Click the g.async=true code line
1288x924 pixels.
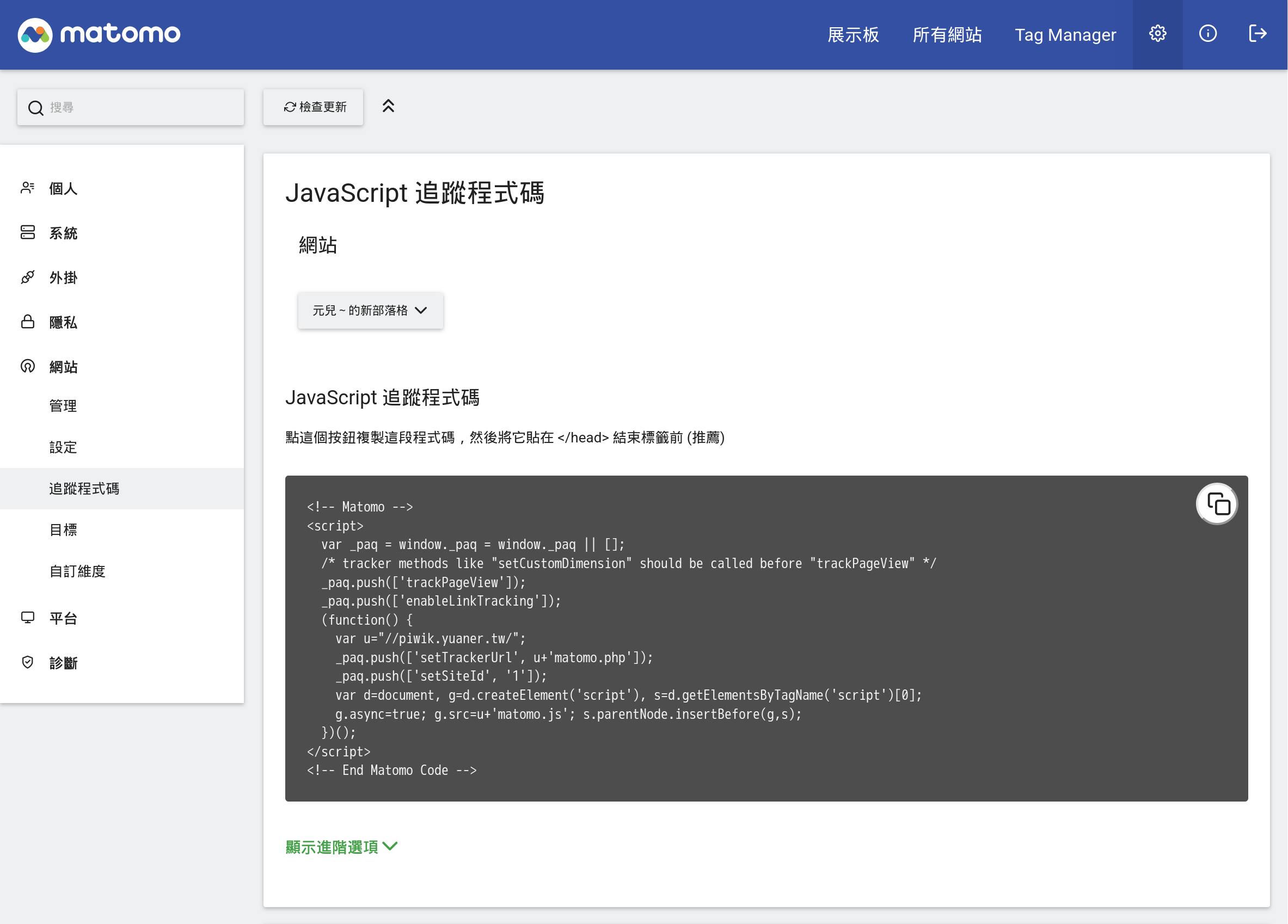tap(568, 714)
